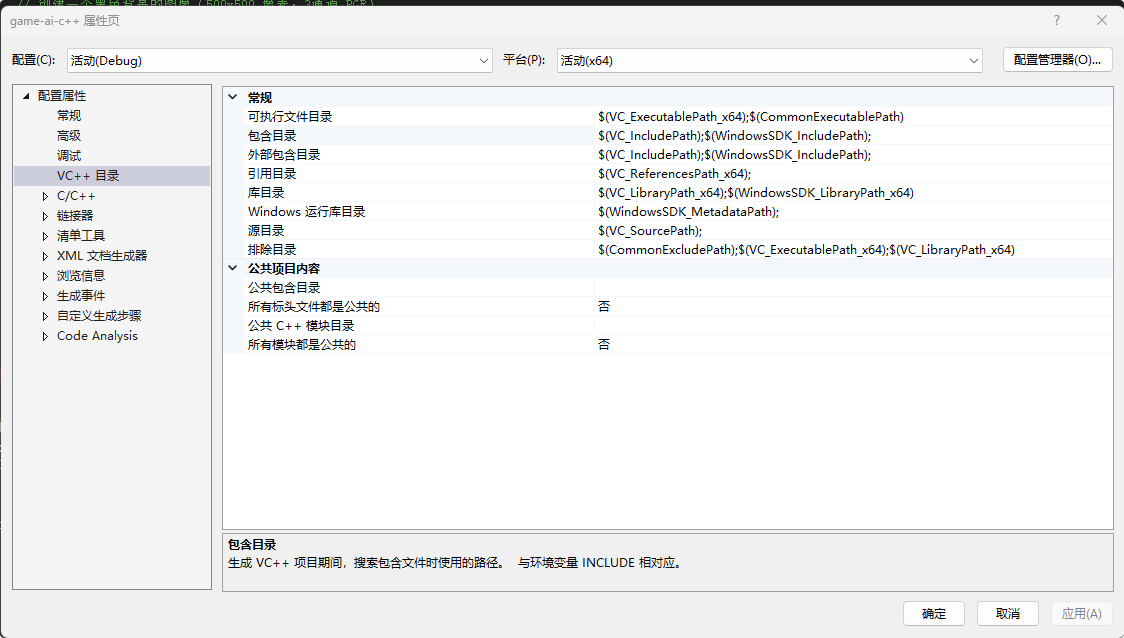Select the 包含目录 property row
1124x638 pixels.
tap(272, 136)
